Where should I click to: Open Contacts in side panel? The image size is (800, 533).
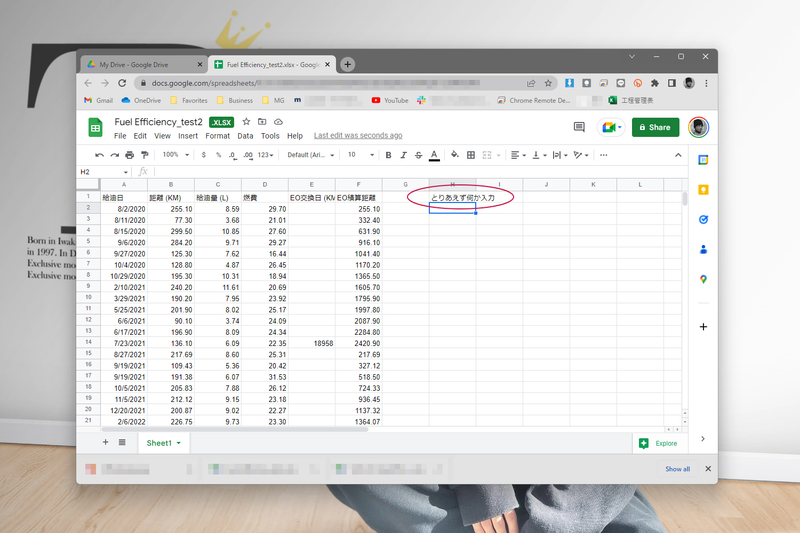pyautogui.click(x=703, y=249)
